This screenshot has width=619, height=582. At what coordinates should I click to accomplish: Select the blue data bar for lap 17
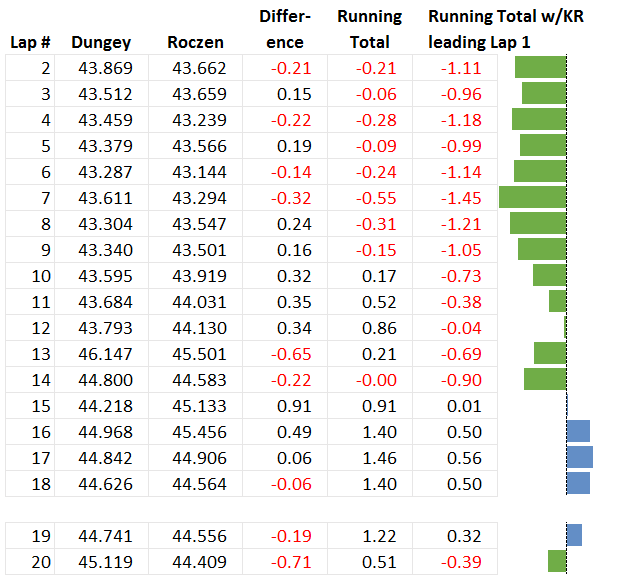tap(579, 457)
